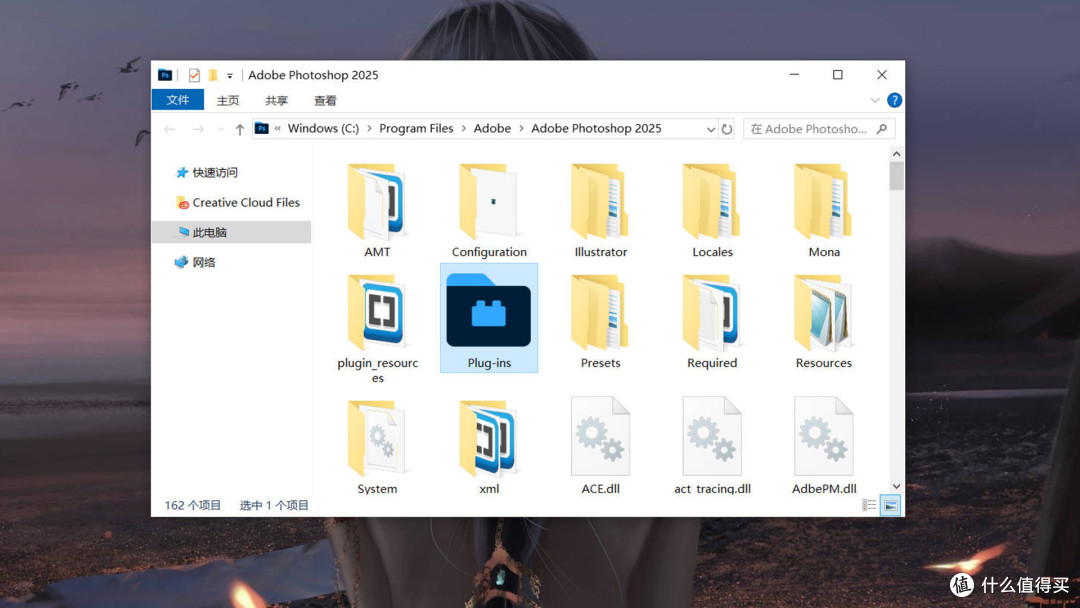1080x608 pixels.
Task: Click the scrollbar up arrow
Action: tap(896, 154)
